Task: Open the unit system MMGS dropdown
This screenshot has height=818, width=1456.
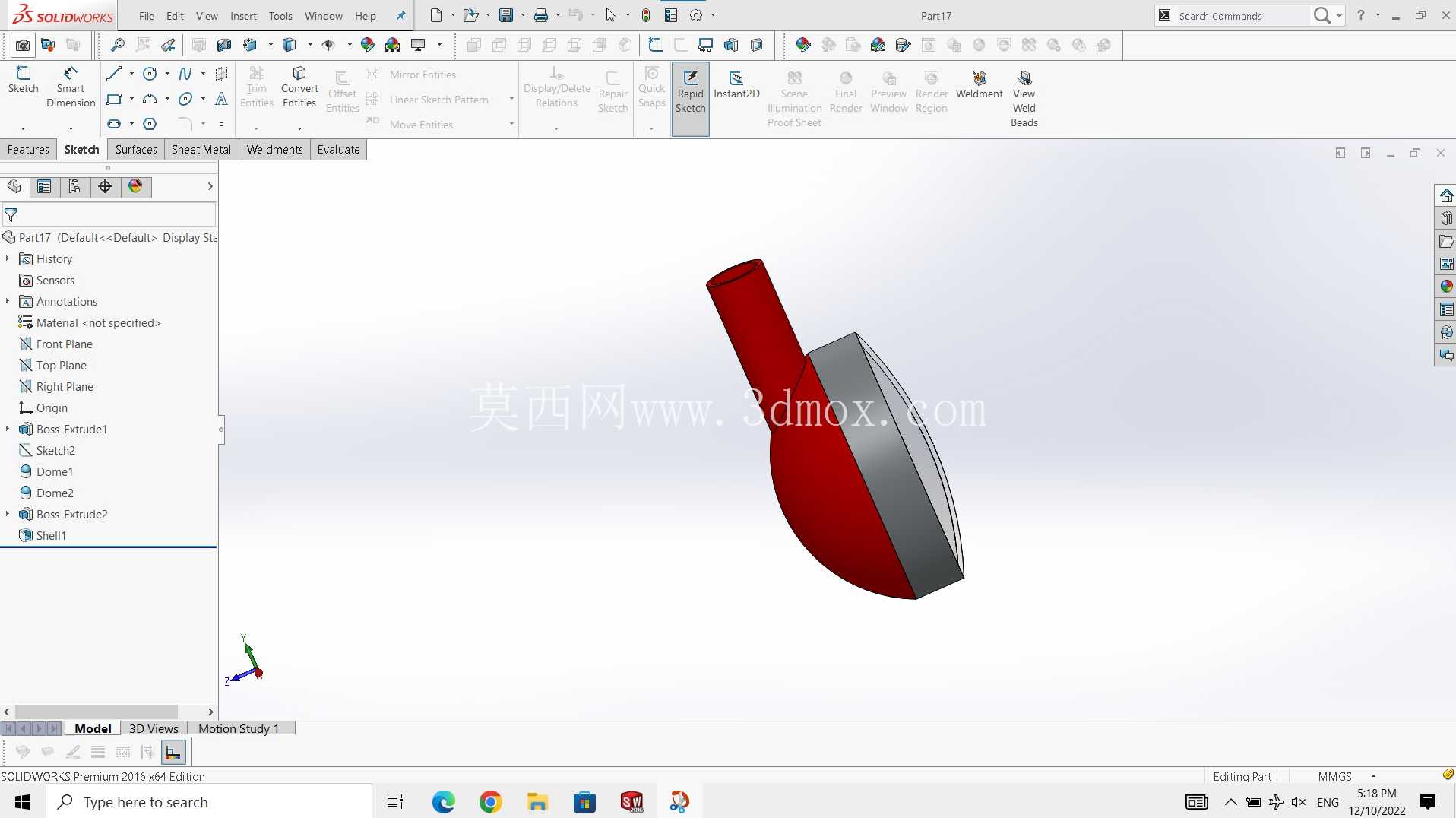Action: [1373, 776]
